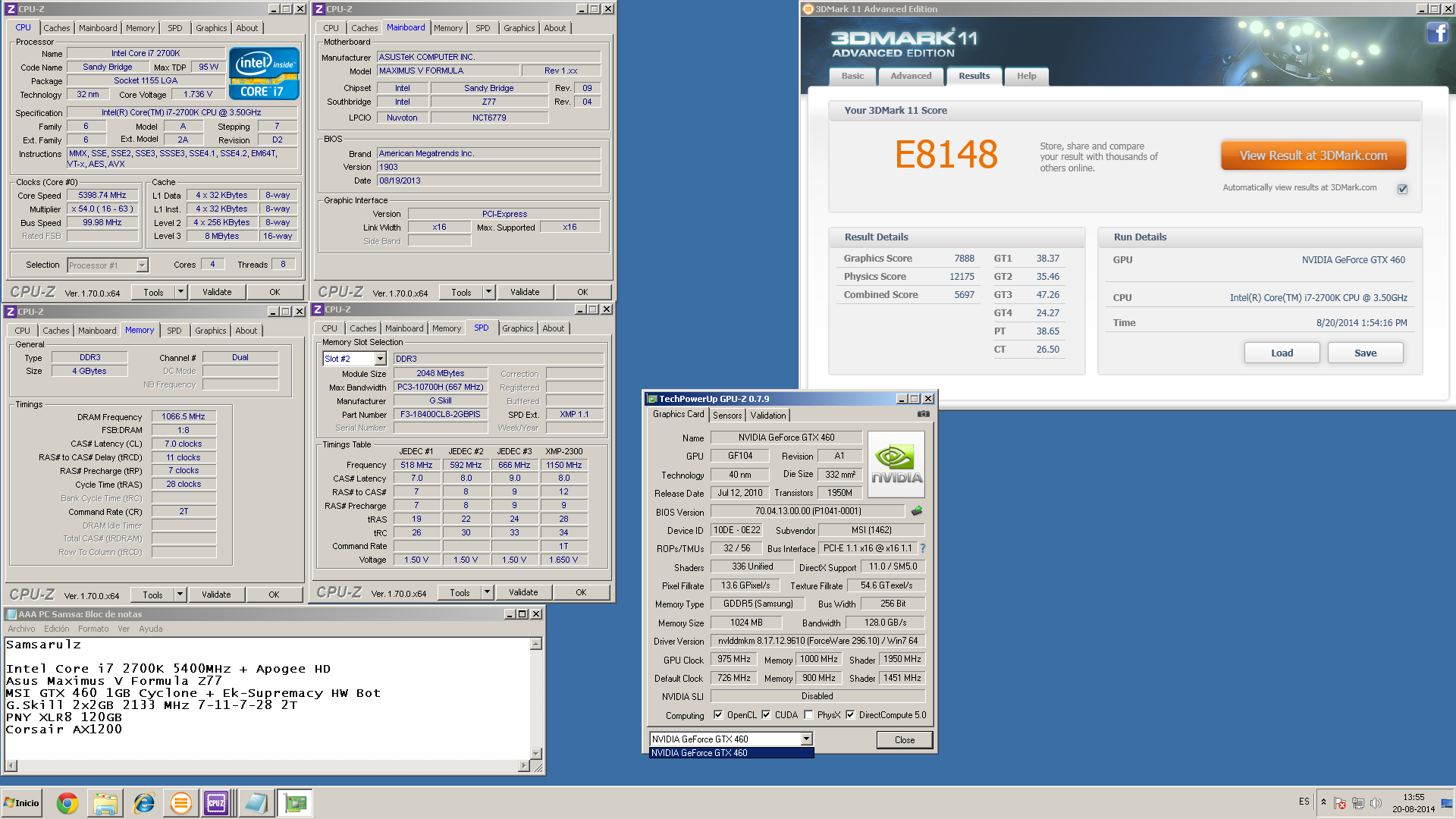This screenshot has height=819, width=1456.
Task: Toggle the PhysX checkbox
Action: pos(808,714)
